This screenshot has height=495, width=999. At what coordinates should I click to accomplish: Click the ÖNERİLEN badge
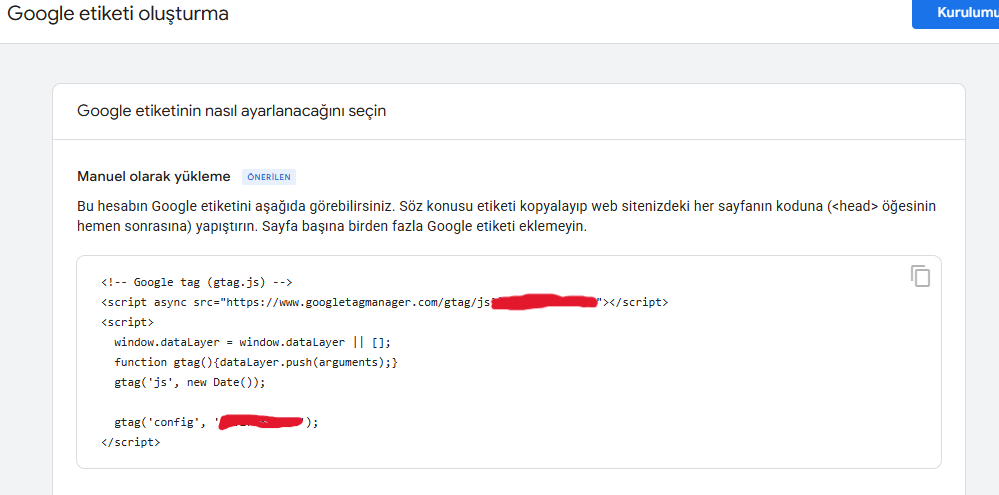(269, 177)
